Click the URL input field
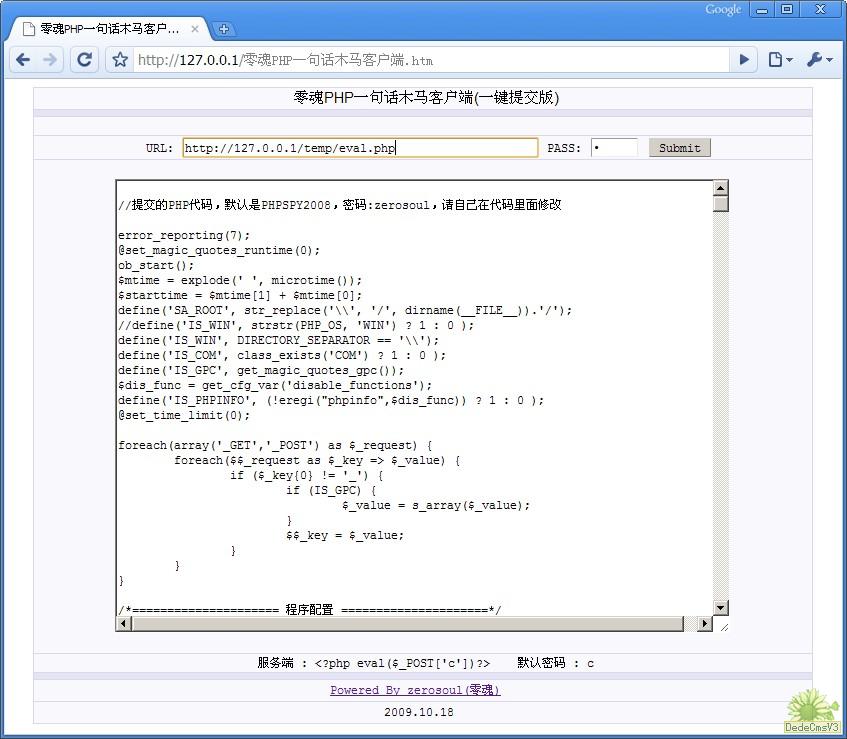Screen dimensions: 847x739 (x=360, y=147)
